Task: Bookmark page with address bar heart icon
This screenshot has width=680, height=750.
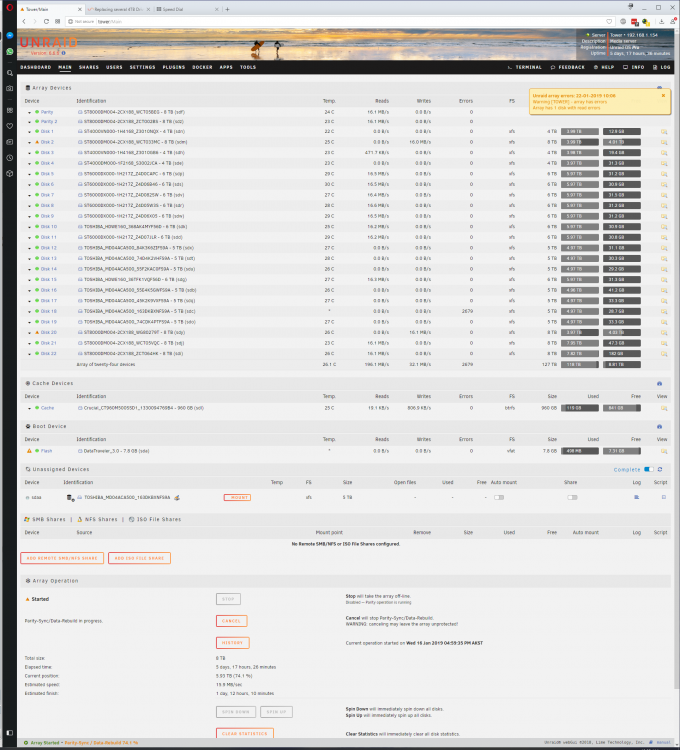Action: click(609, 22)
